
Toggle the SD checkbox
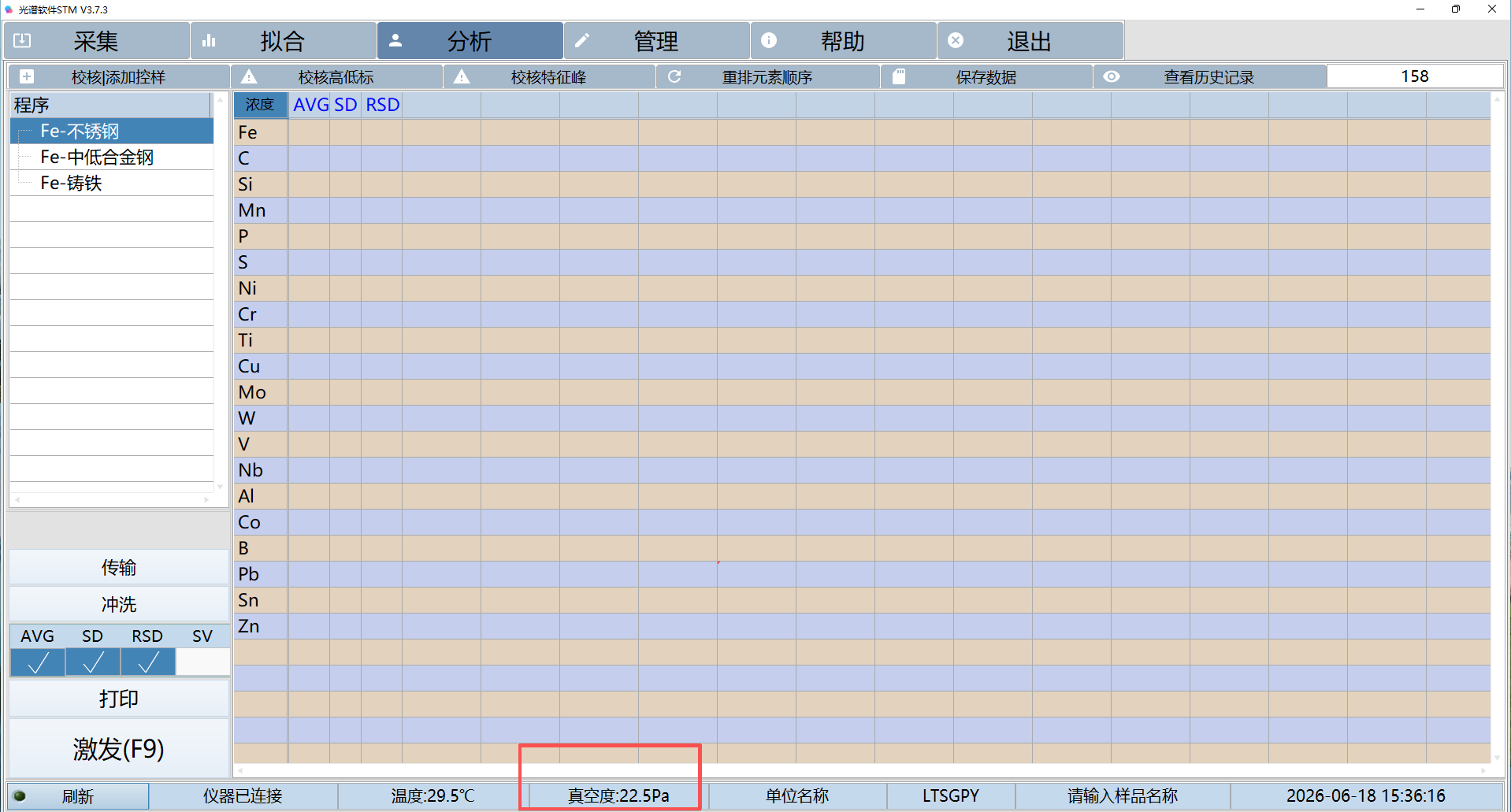point(93,662)
